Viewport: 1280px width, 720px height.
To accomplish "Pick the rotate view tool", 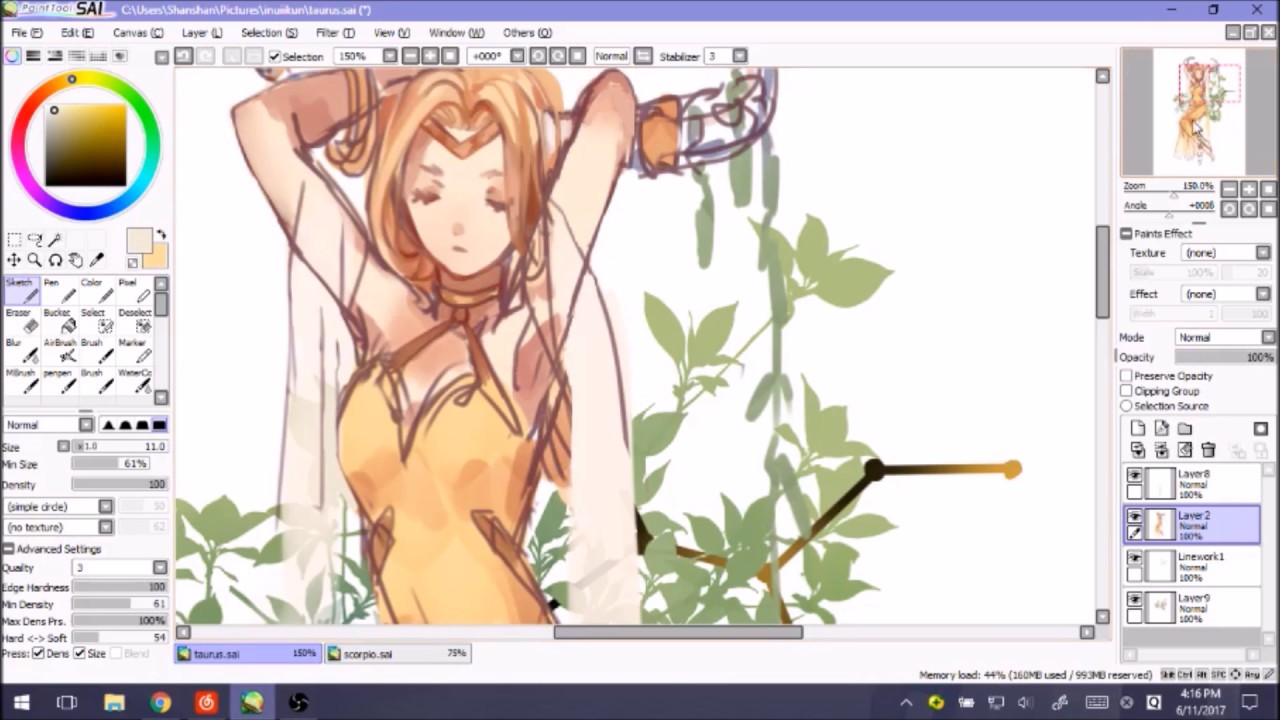I will [55, 260].
